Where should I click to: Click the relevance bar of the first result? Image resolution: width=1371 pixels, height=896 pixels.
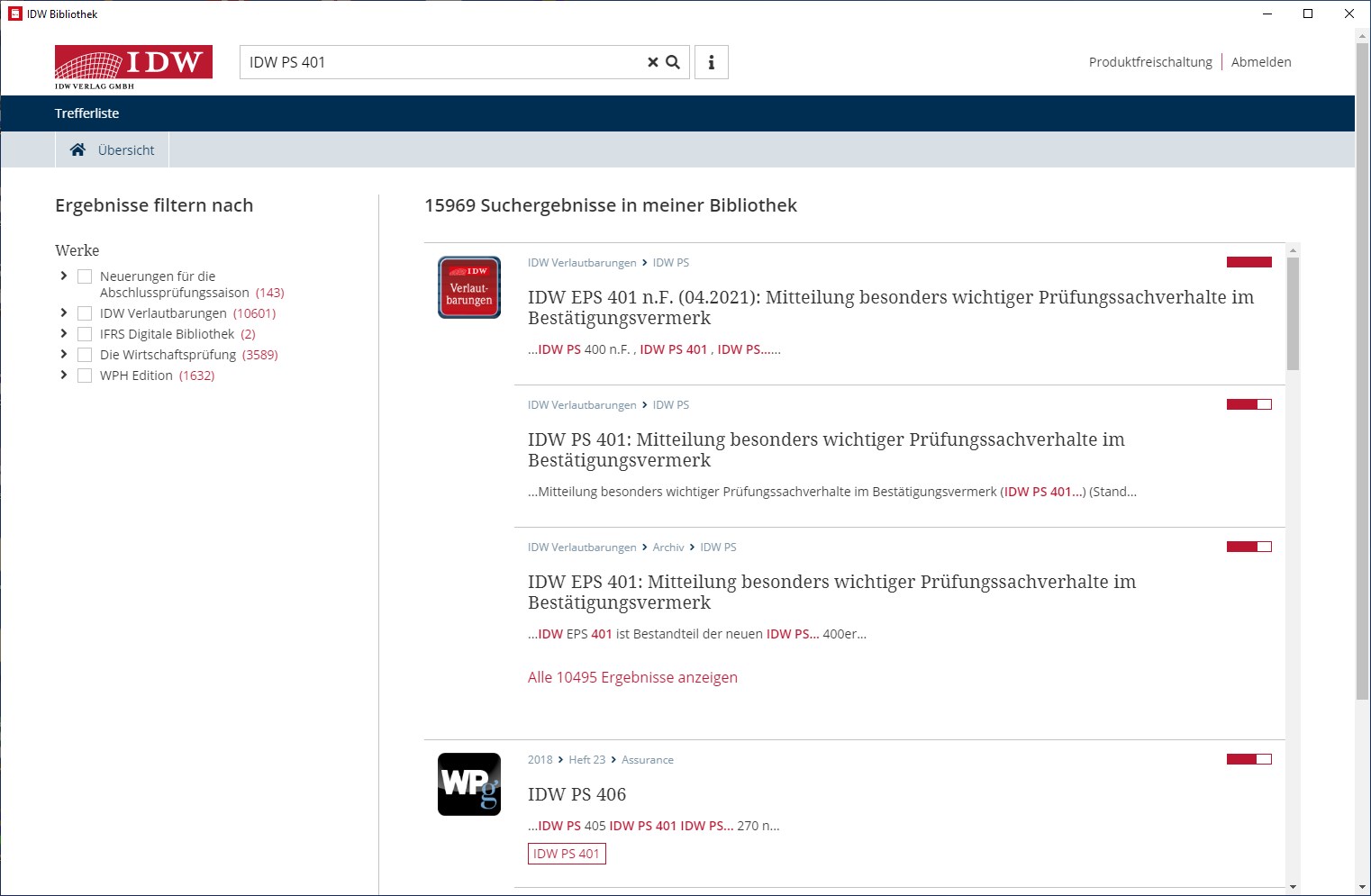1249,262
